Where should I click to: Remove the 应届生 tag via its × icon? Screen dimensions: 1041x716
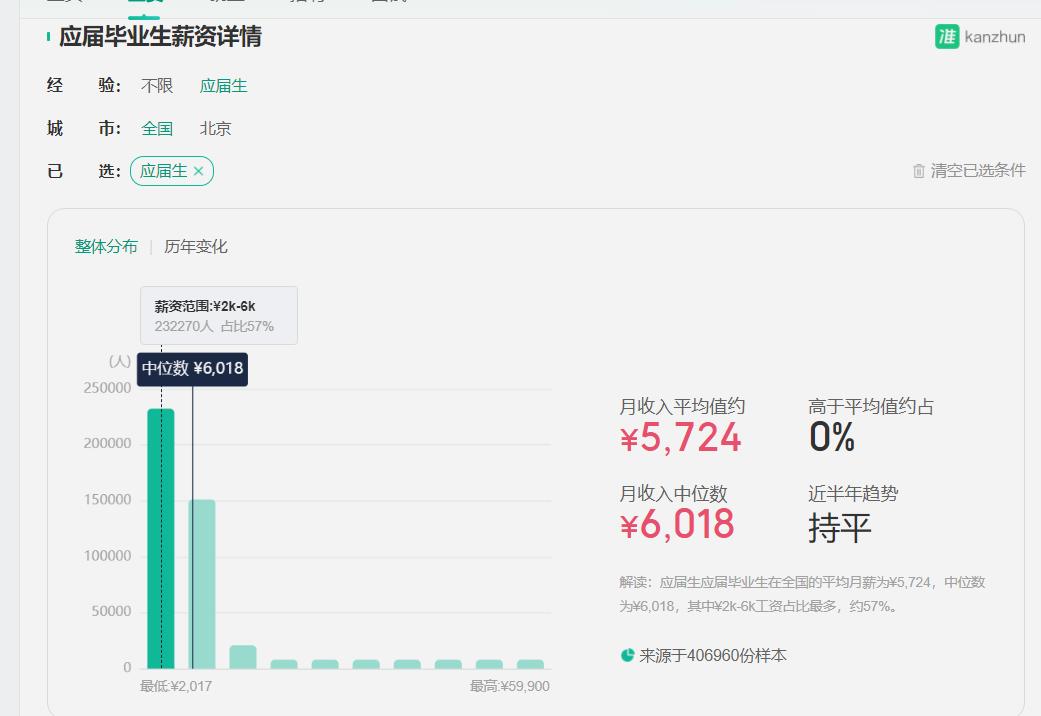(198, 171)
